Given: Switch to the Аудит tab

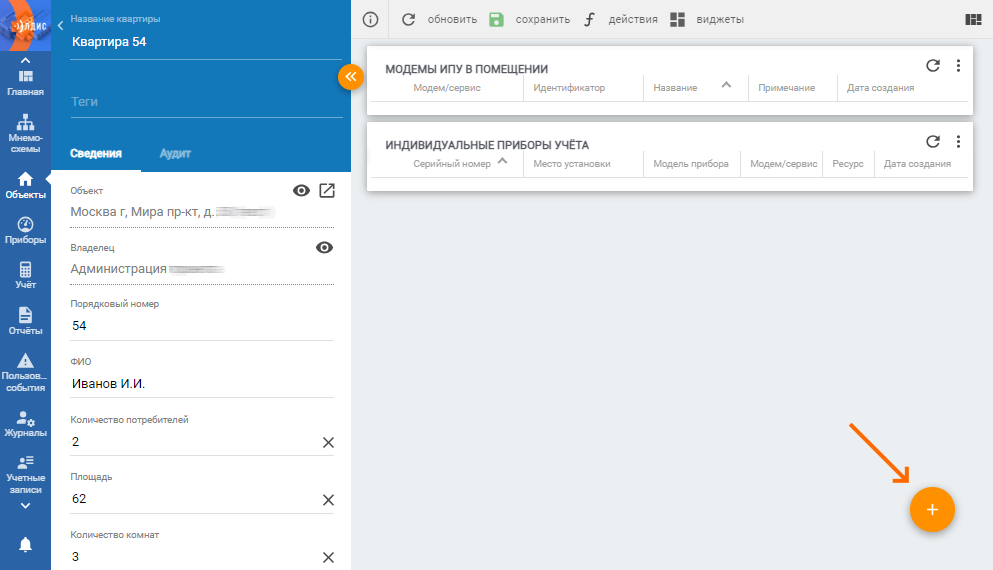Looking at the screenshot, I should coord(175,153).
